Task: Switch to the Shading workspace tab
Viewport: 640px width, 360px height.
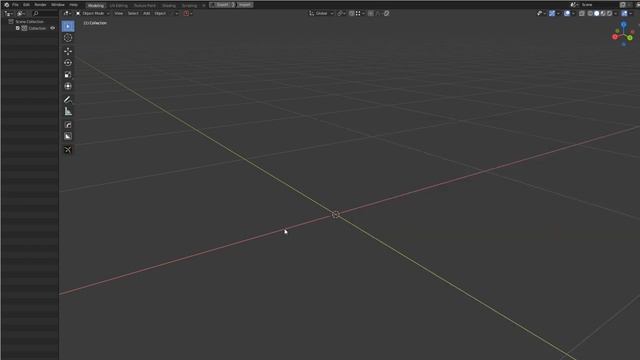Action: pyautogui.click(x=169, y=5)
